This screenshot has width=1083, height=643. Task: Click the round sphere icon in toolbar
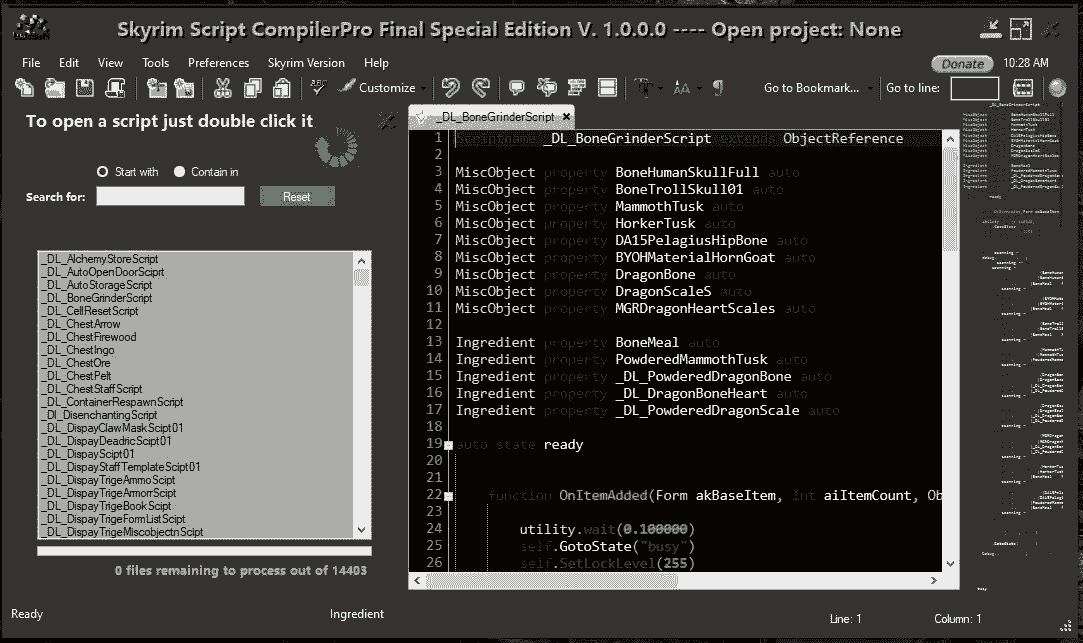tap(1057, 88)
